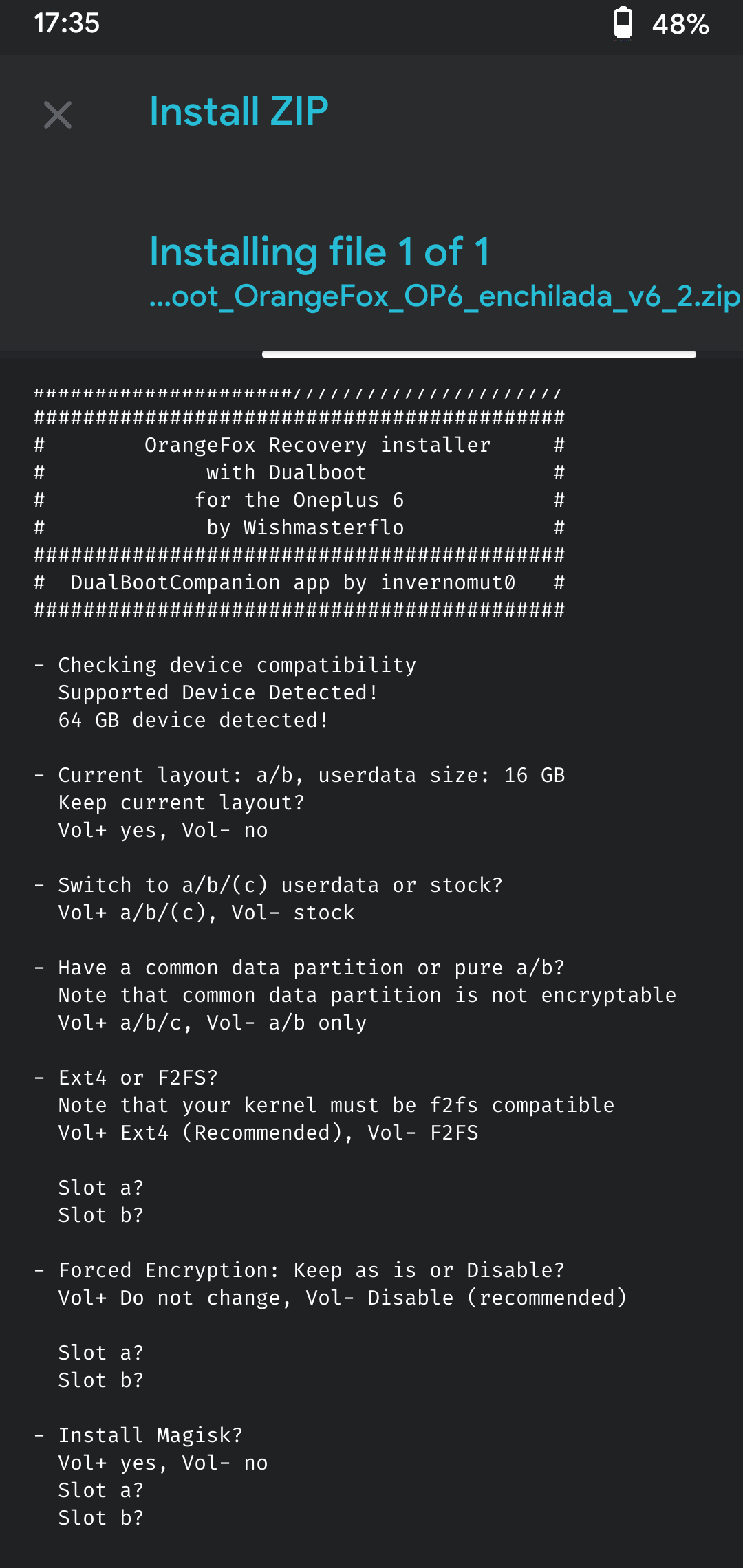Tap the Forced Encryption prompt line
743x1568 pixels.
pyautogui.click(x=311, y=1270)
